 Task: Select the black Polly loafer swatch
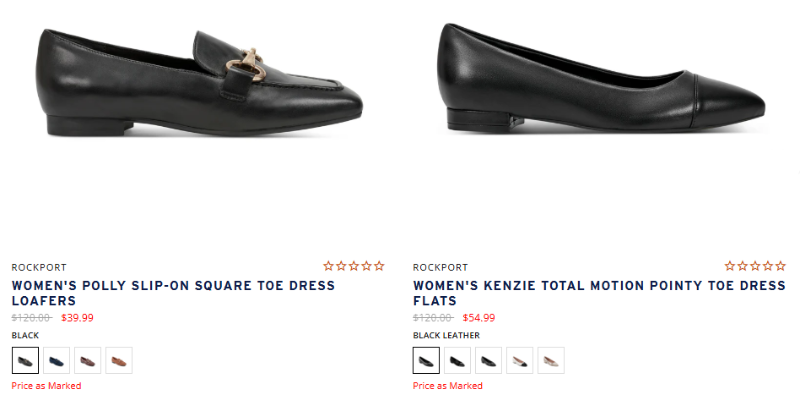tap(26, 360)
